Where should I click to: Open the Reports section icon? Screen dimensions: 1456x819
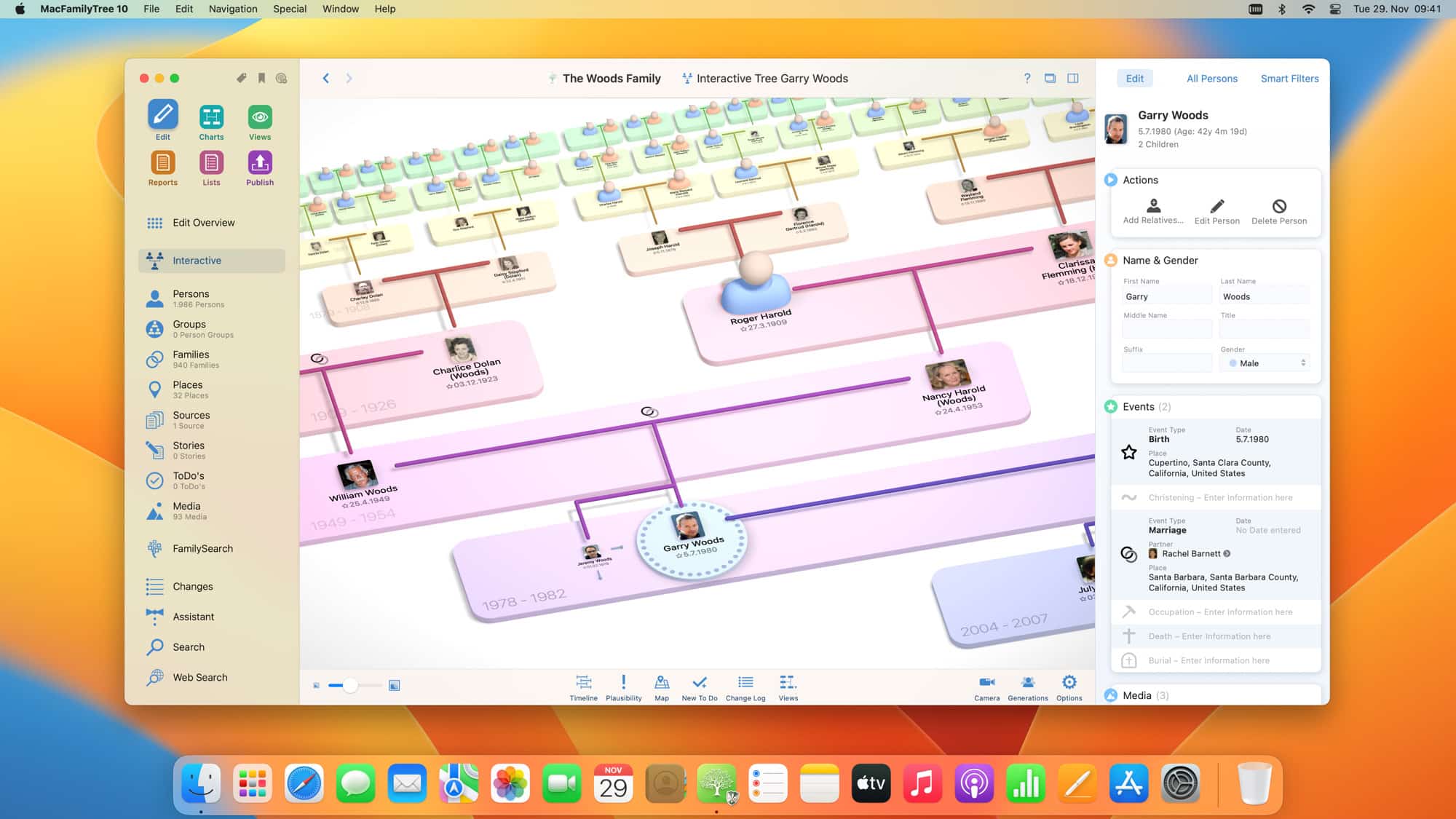[162, 163]
